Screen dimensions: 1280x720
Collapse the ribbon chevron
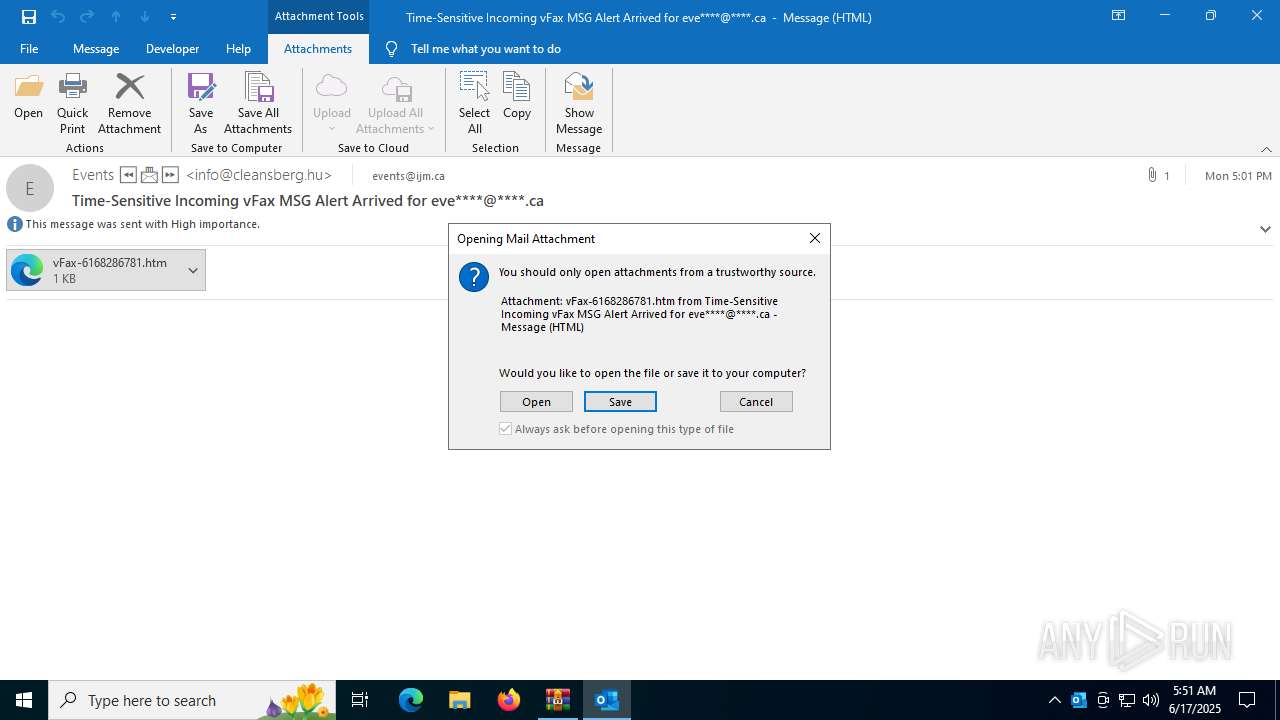[x=1266, y=149]
